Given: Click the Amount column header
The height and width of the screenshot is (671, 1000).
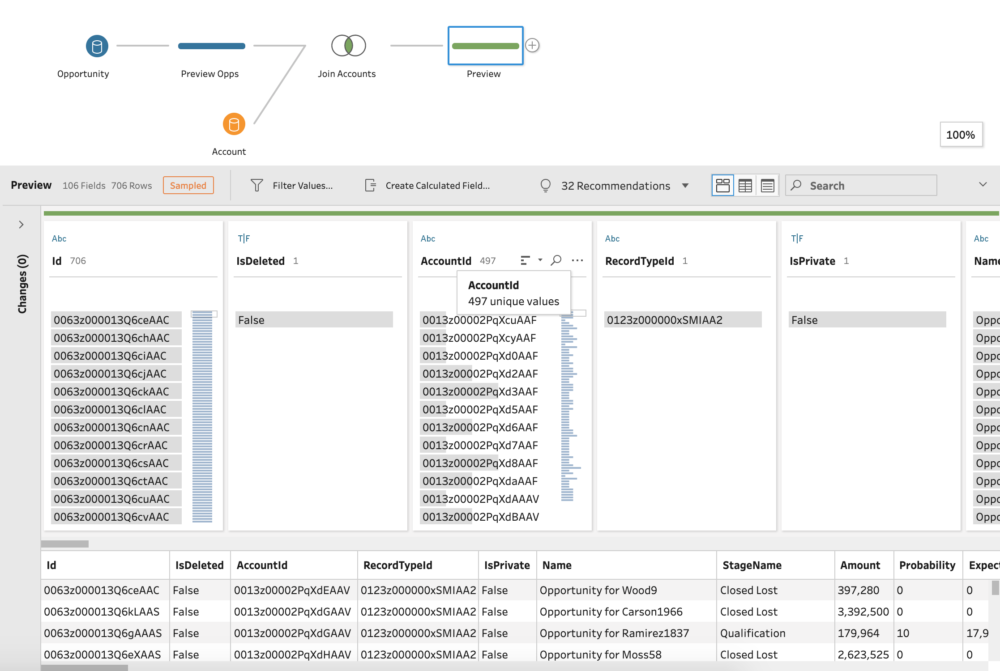Looking at the screenshot, I should (864, 565).
